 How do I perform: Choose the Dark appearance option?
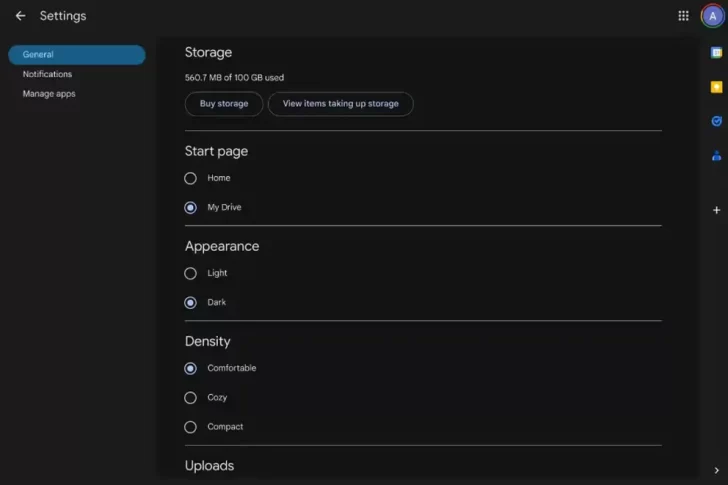point(190,302)
